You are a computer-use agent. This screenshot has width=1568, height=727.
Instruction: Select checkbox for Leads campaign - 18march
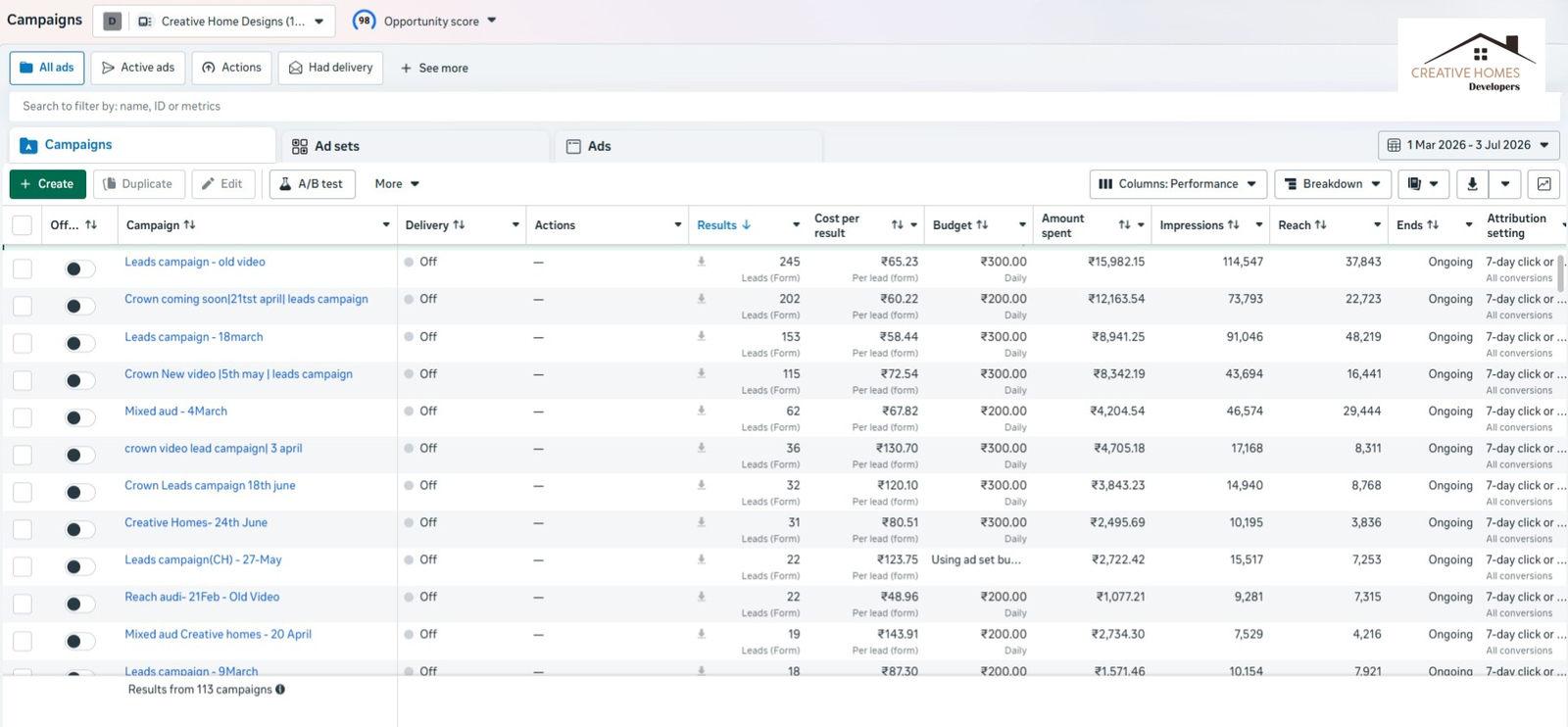coord(23,343)
